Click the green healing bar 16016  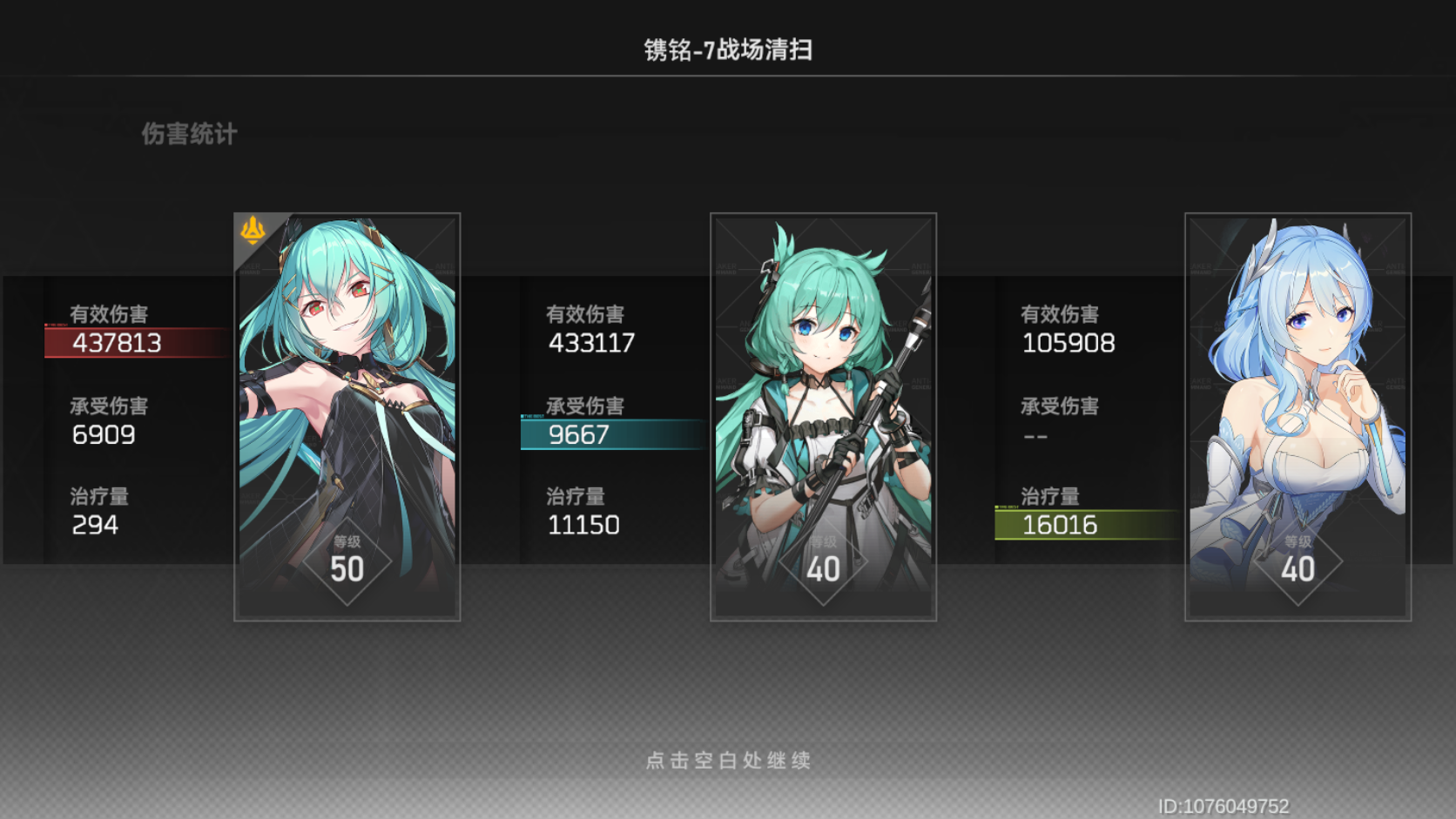click(x=1088, y=525)
